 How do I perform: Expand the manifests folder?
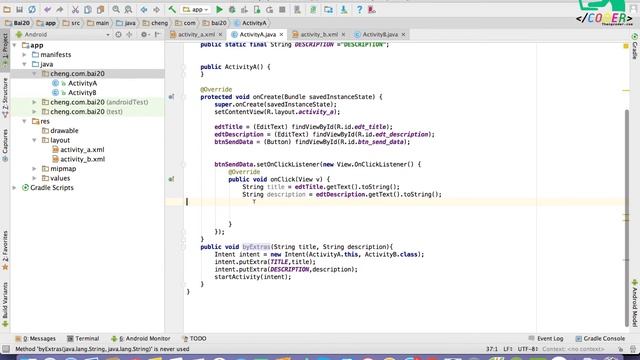(x=24, y=55)
